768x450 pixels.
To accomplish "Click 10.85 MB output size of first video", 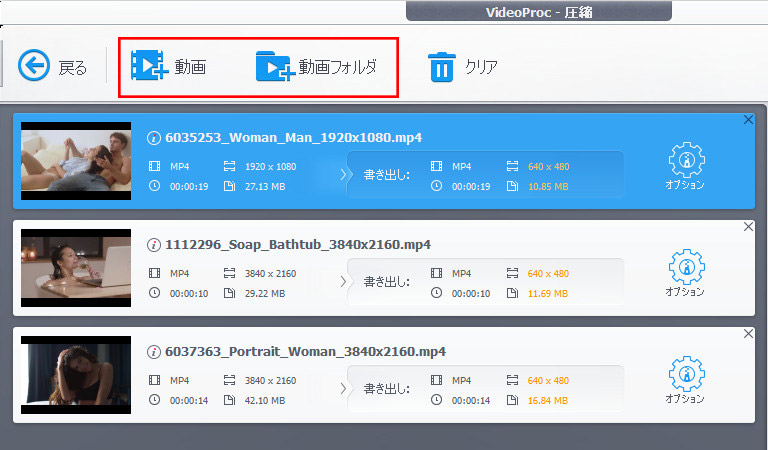I will (548, 187).
